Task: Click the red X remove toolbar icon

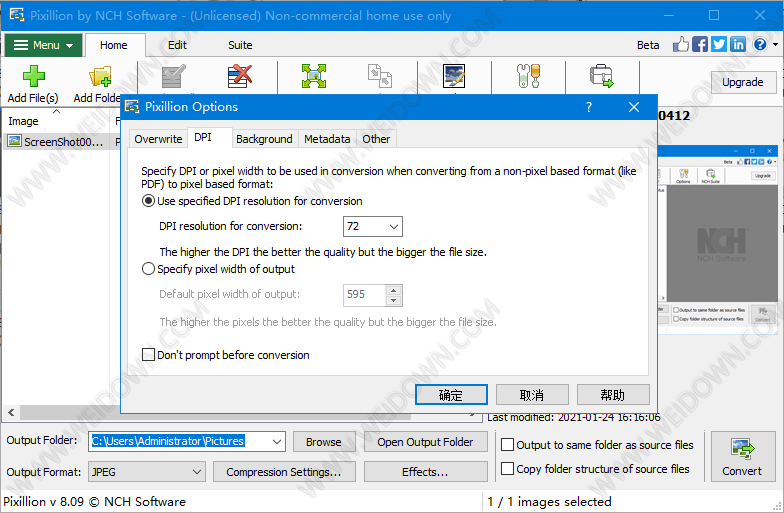Action: tap(239, 77)
